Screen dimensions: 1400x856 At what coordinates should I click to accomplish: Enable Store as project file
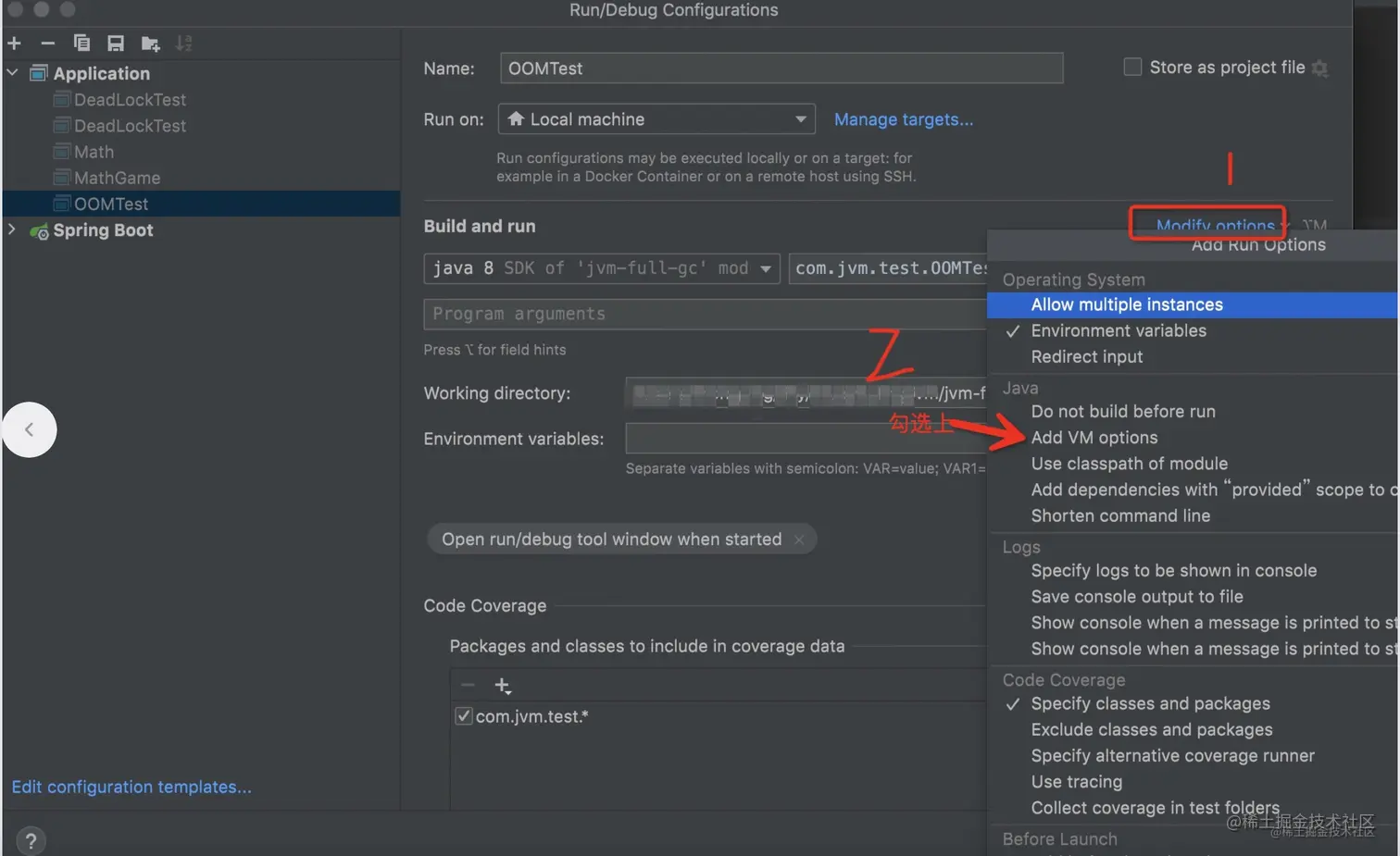click(1132, 67)
